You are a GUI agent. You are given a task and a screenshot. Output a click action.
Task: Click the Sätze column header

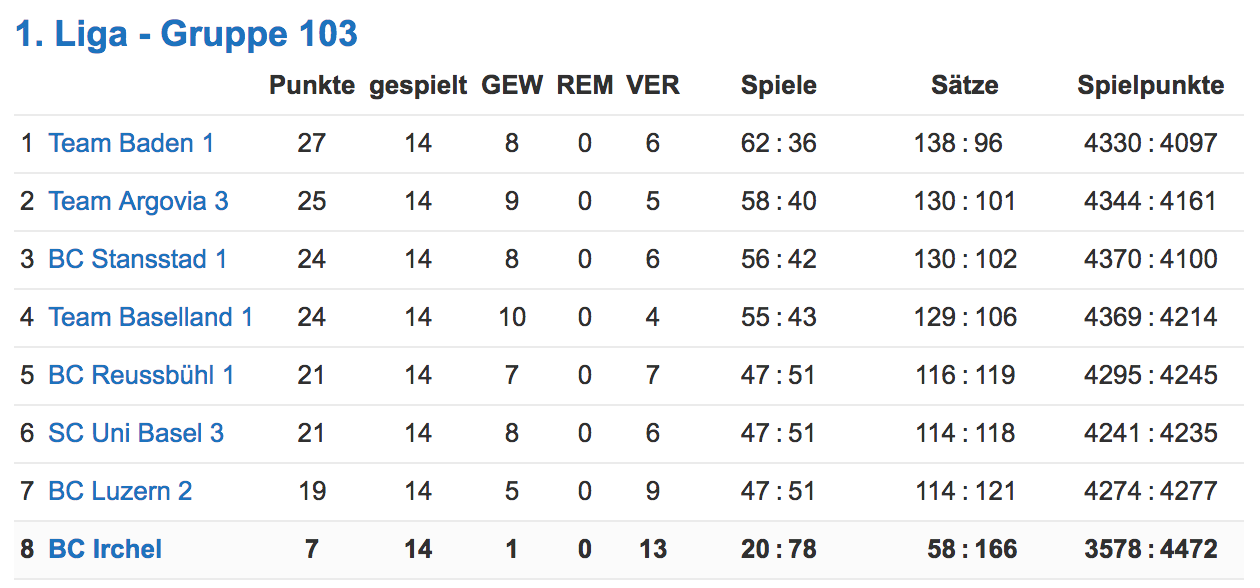(x=964, y=86)
